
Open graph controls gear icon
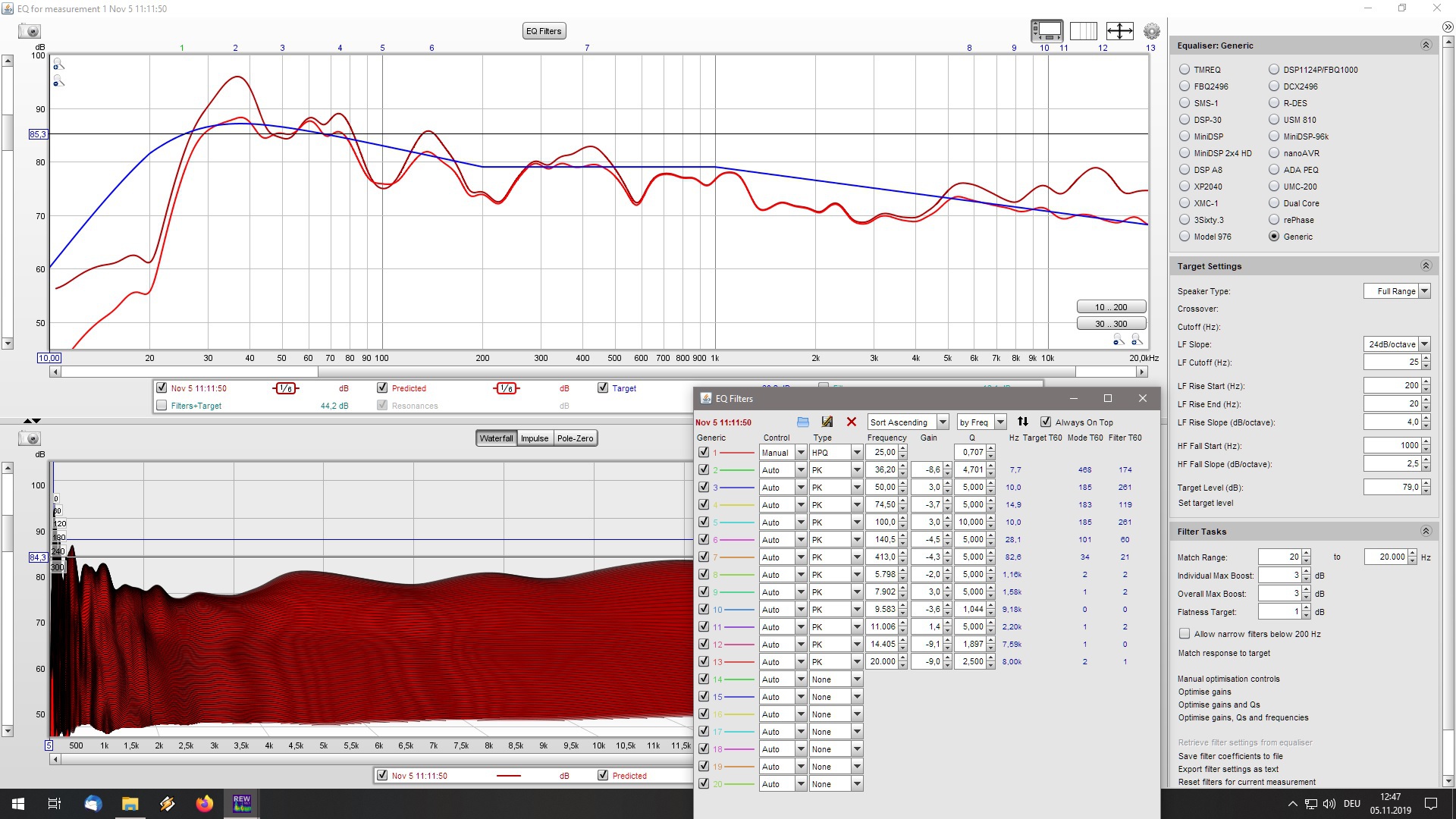pyautogui.click(x=1151, y=31)
